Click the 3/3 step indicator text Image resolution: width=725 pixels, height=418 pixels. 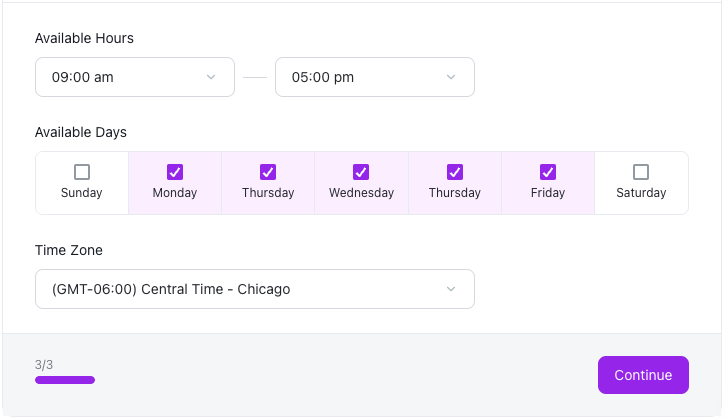click(x=44, y=365)
